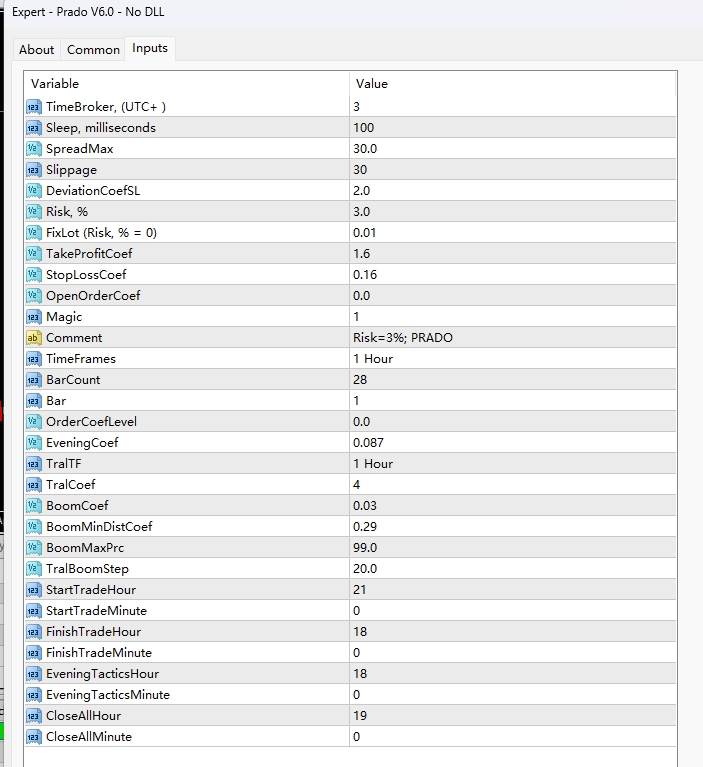Click the Variable column header
The width and height of the screenshot is (703, 767).
pyautogui.click(x=187, y=84)
